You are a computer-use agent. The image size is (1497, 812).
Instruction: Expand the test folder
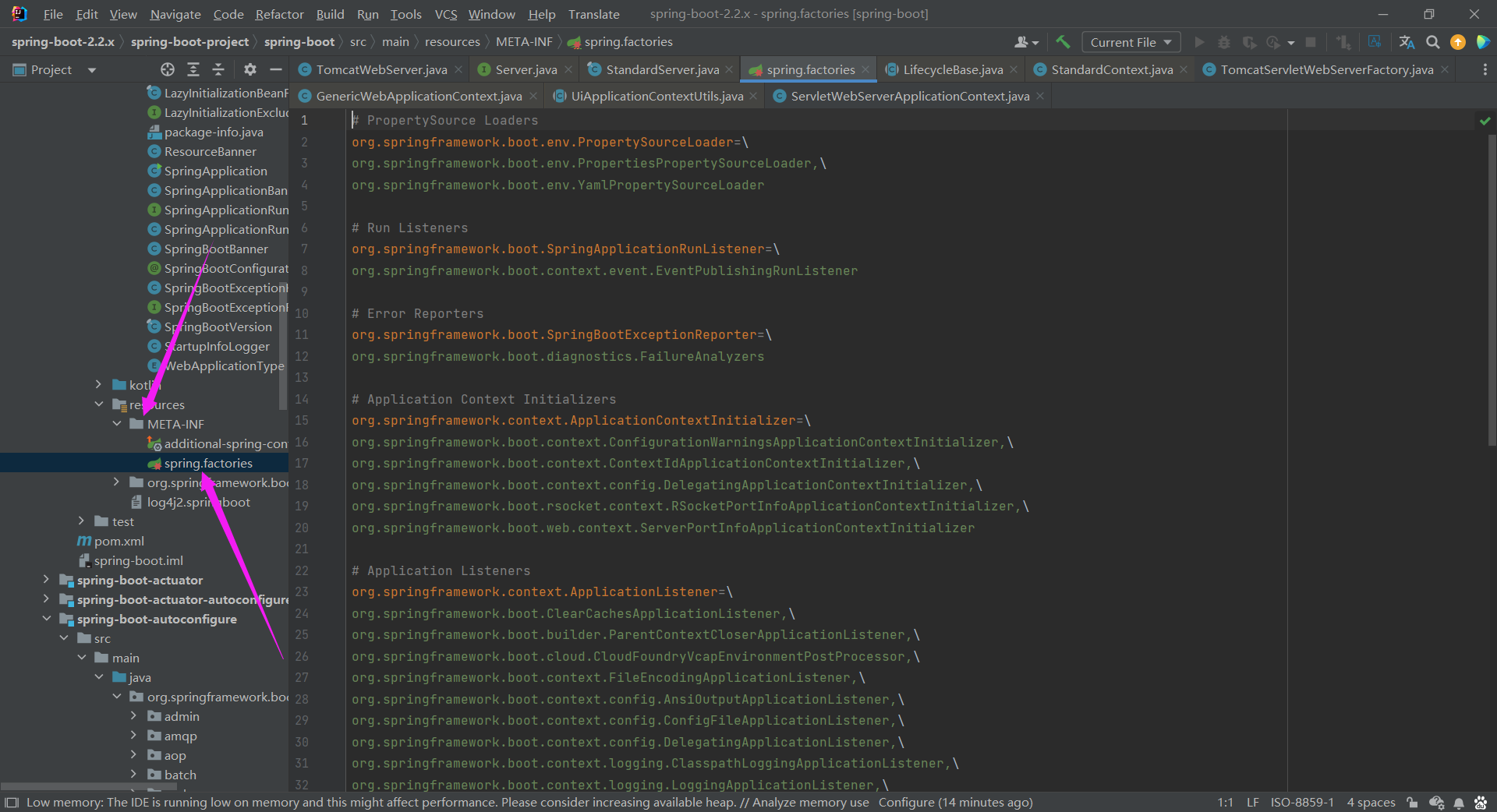pyautogui.click(x=81, y=521)
